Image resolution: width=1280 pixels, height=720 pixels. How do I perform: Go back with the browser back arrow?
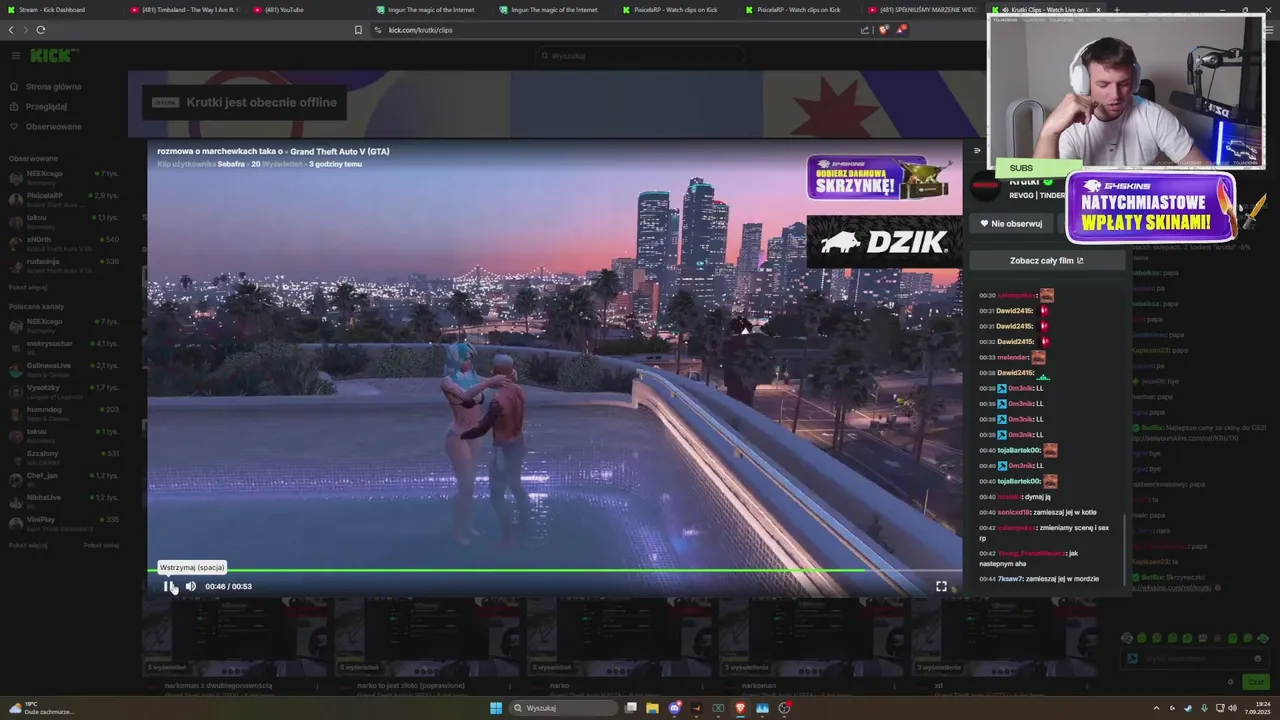tap(11, 30)
